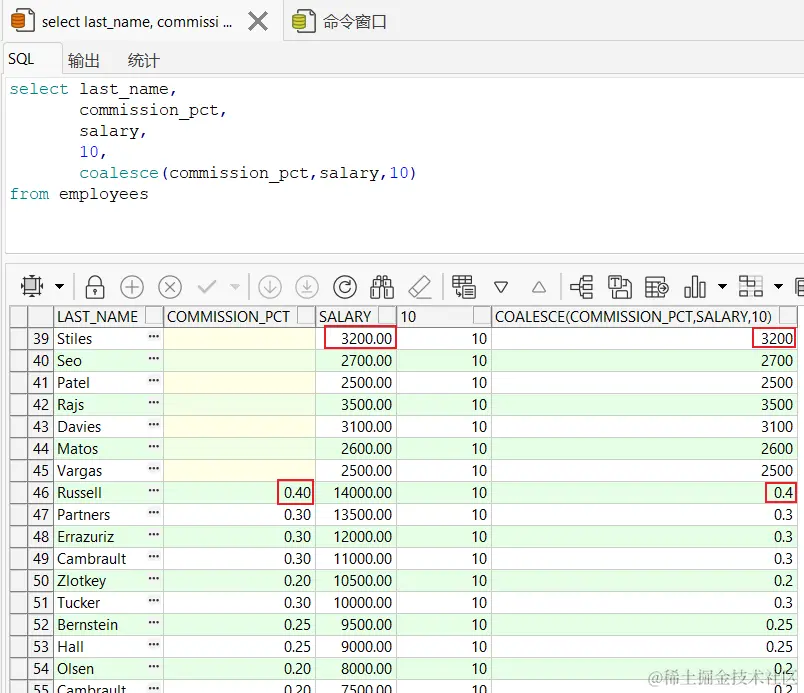Open ellipsis editor for Bernstein cell
804x693 pixels.
154,623
